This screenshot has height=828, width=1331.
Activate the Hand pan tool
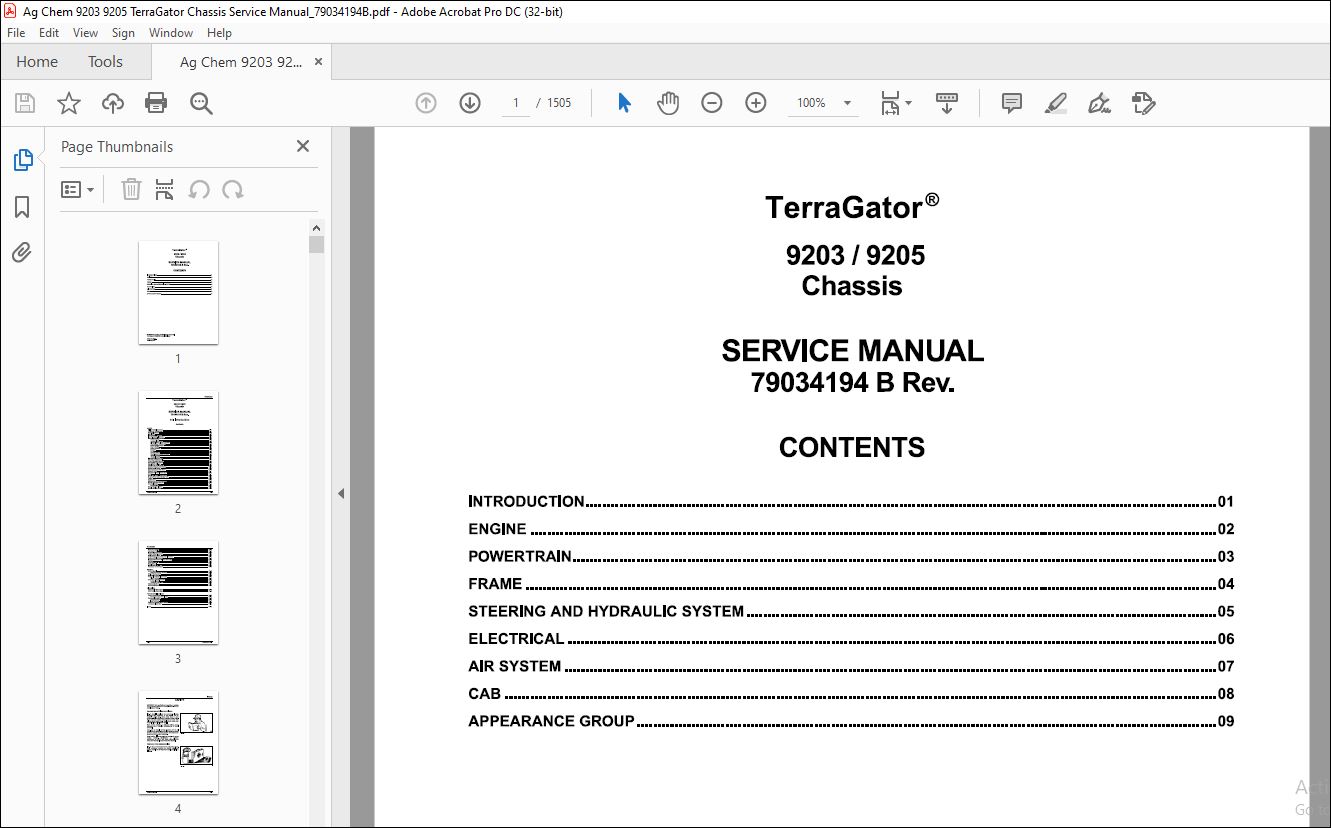click(668, 103)
